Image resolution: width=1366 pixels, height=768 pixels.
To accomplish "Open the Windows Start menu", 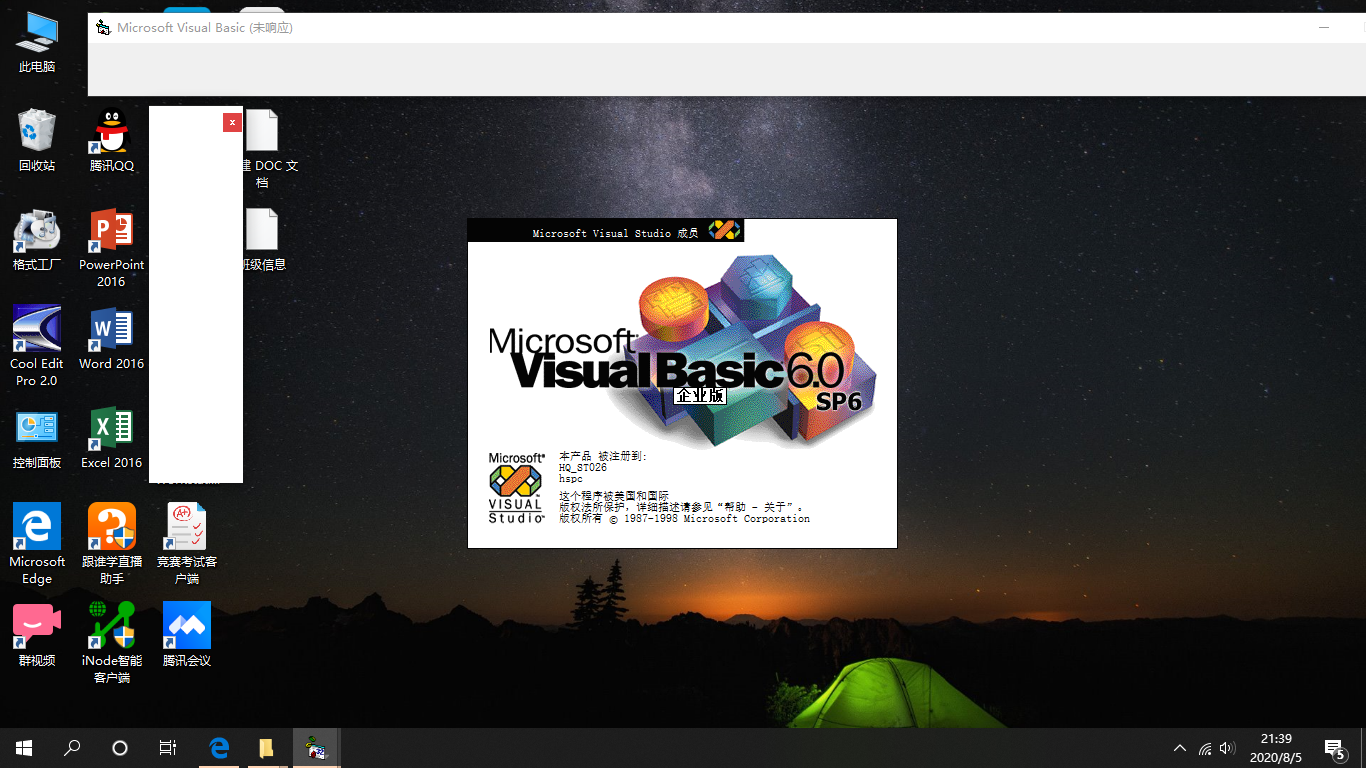I will click(x=24, y=748).
